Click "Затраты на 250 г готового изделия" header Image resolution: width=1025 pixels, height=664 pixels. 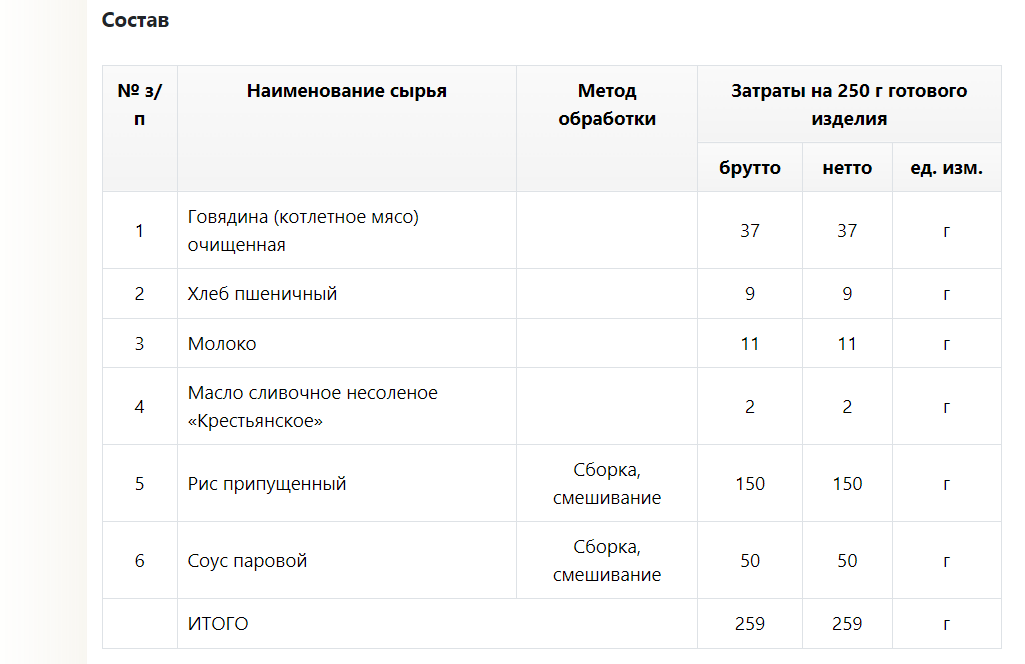[848, 105]
